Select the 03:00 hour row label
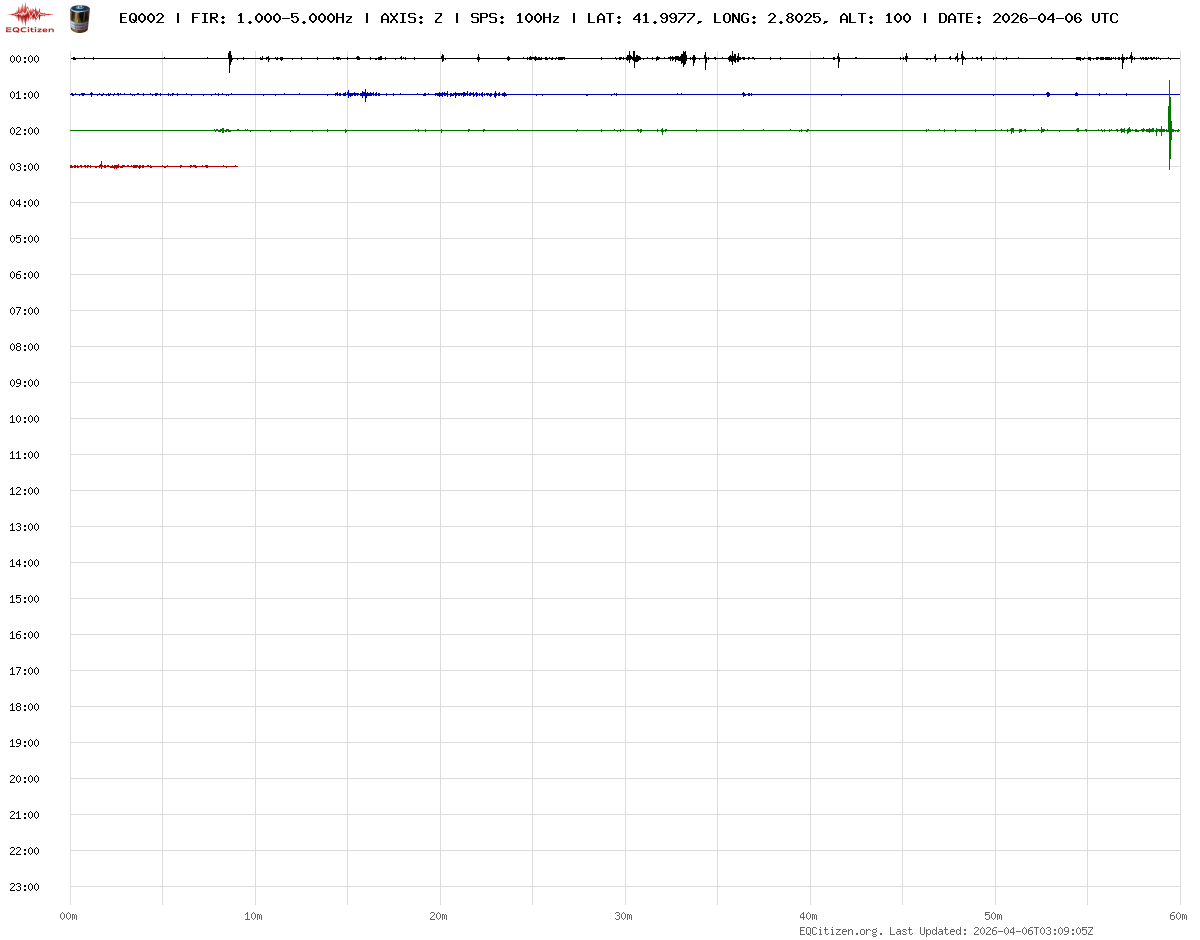 (24, 167)
